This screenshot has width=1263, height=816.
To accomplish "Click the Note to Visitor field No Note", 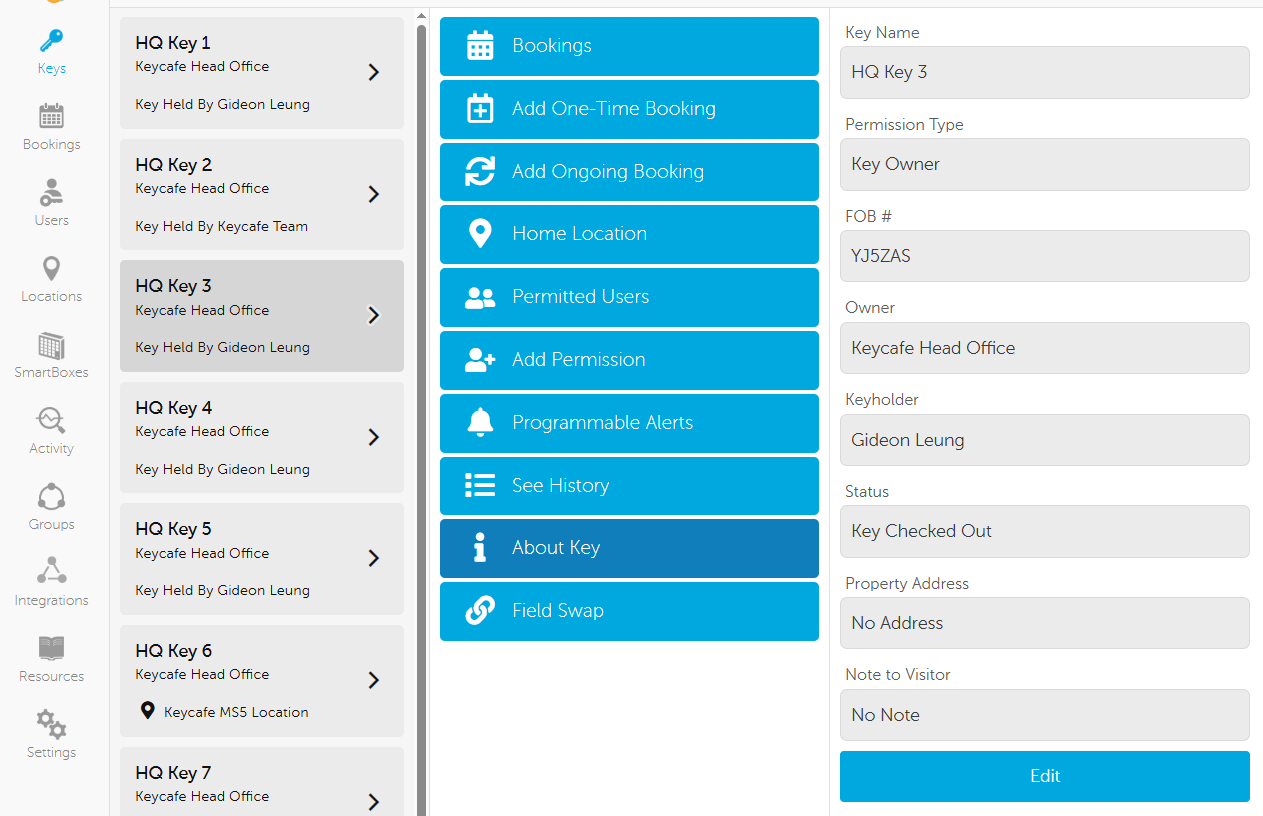I will pos(1045,715).
